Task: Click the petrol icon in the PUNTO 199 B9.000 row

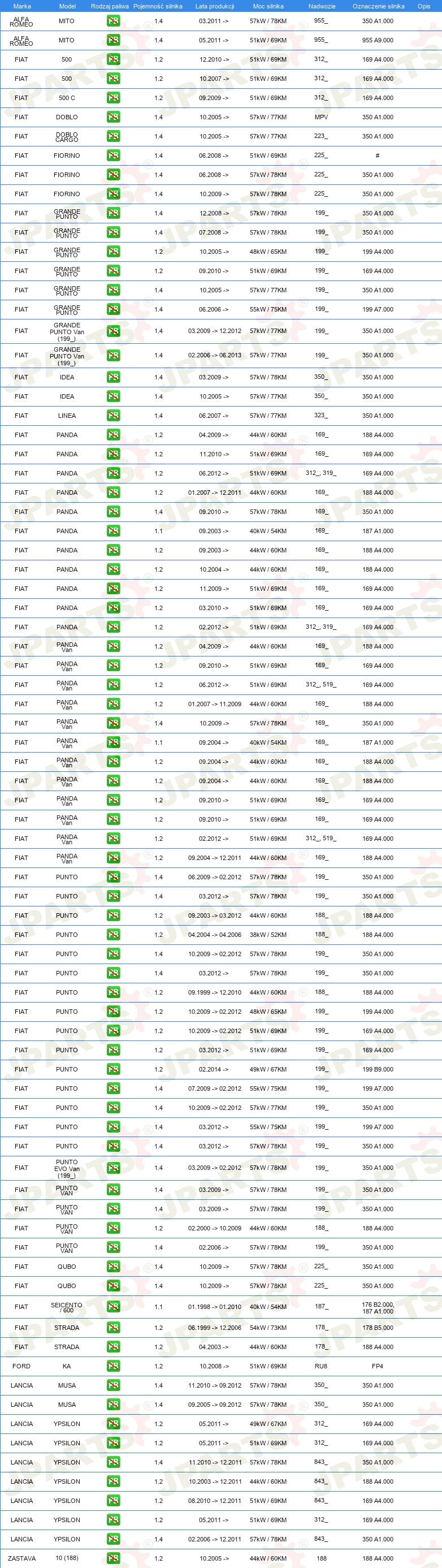Action: (x=113, y=1069)
